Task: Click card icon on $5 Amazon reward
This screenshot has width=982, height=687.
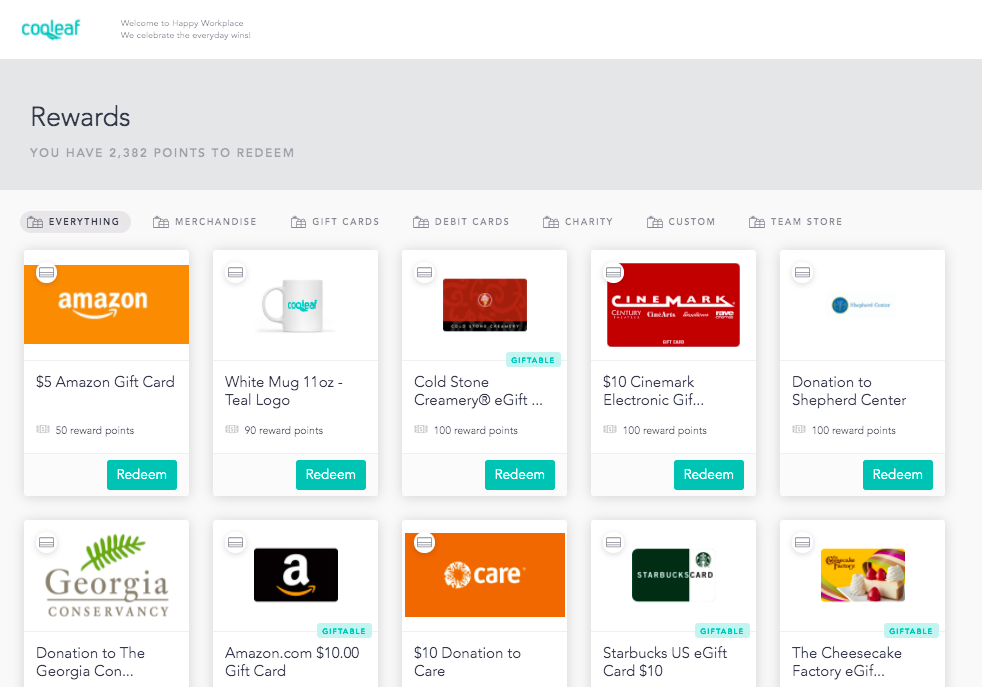Action: pyautogui.click(x=46, y=272)
